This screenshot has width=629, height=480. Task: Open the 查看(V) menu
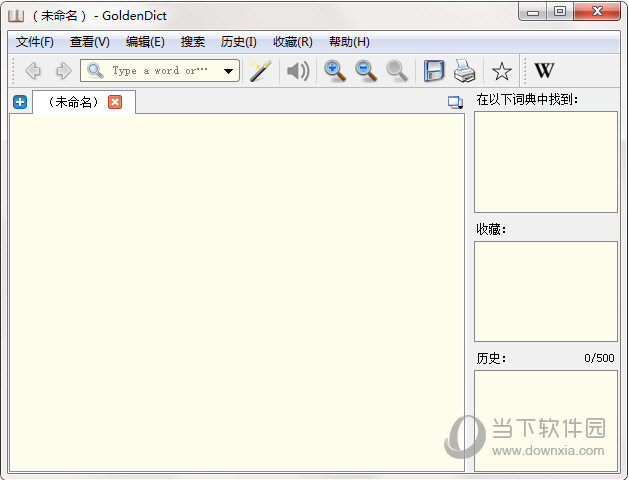89,42
